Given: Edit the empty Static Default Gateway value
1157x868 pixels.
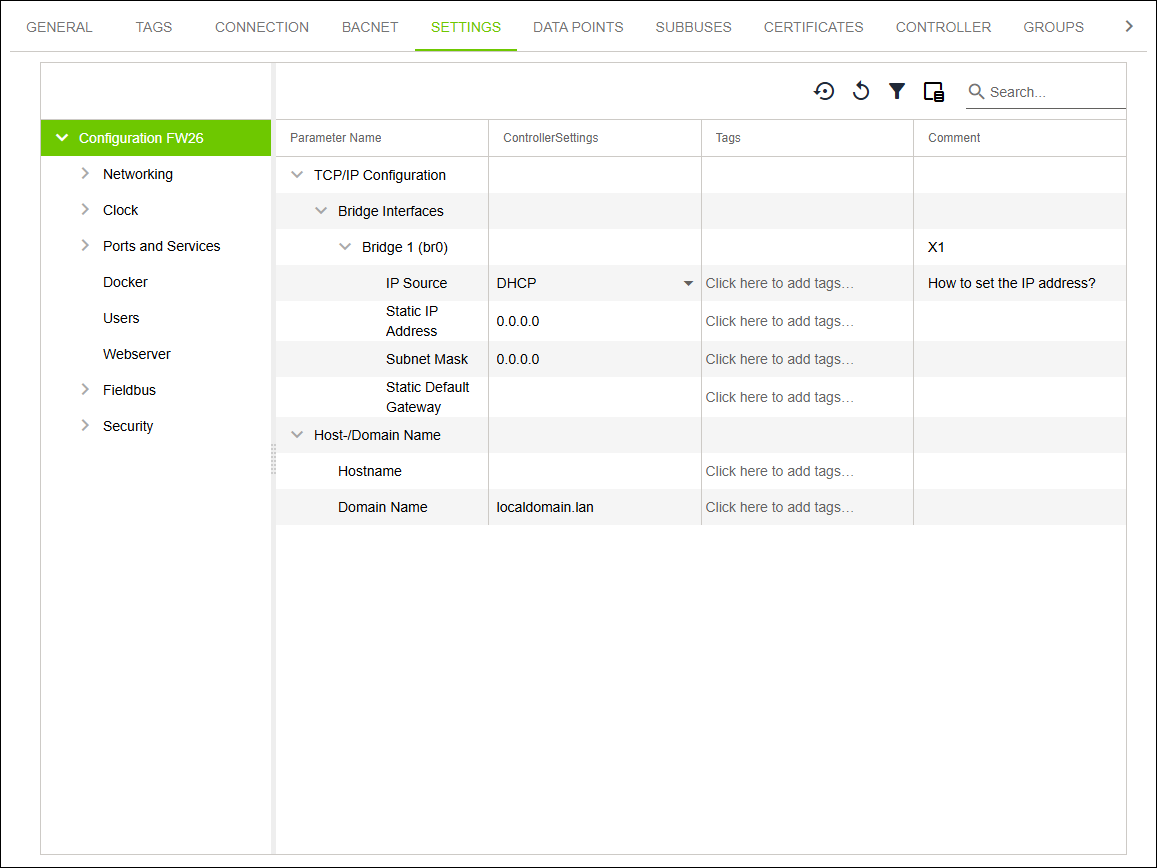Looking at the screenshot, I should click(x=595, y=397).
